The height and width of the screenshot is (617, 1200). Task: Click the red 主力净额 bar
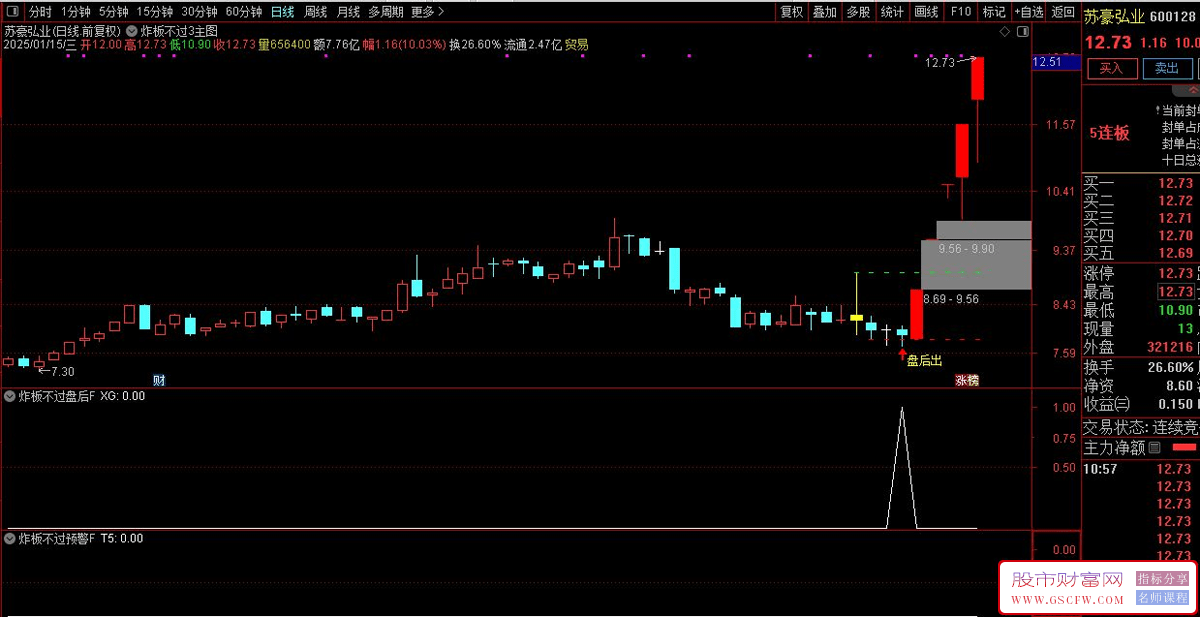pyautogui.click(x=1184, y=448)
